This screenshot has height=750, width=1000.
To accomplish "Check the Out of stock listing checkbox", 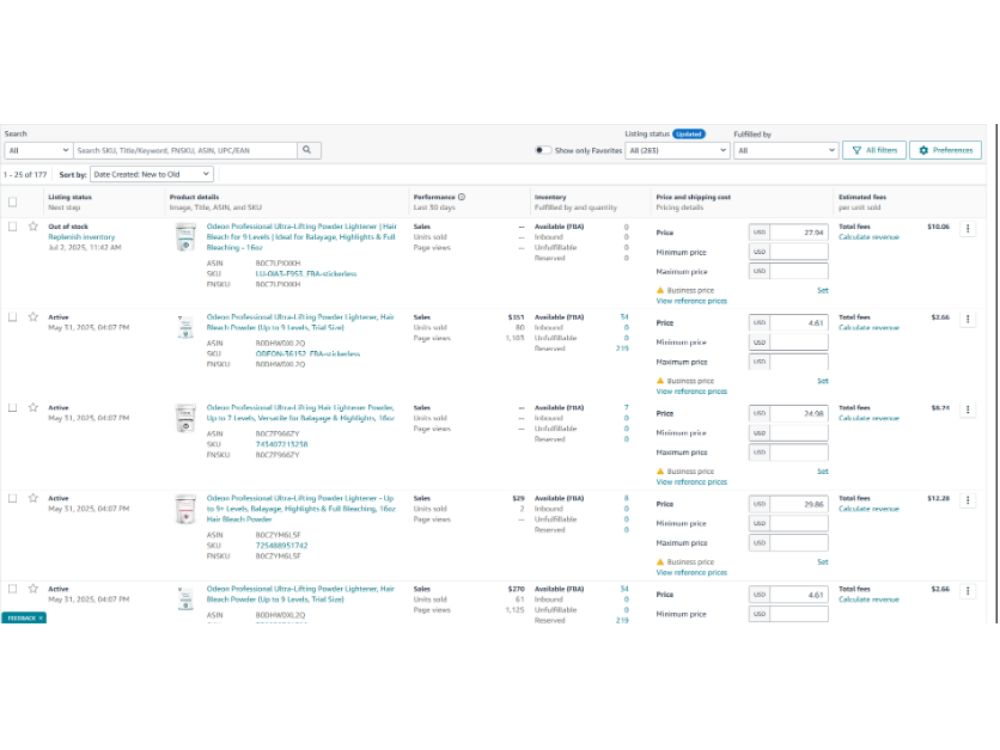I will tap(13, 226).
